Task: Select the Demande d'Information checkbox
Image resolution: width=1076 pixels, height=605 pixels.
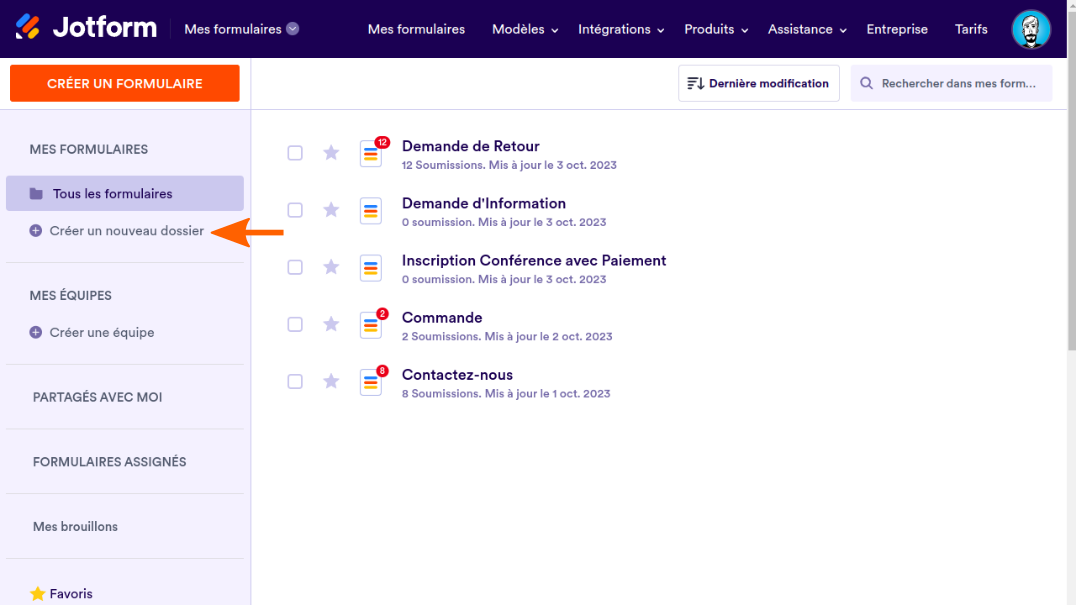Action: point(295,210)
